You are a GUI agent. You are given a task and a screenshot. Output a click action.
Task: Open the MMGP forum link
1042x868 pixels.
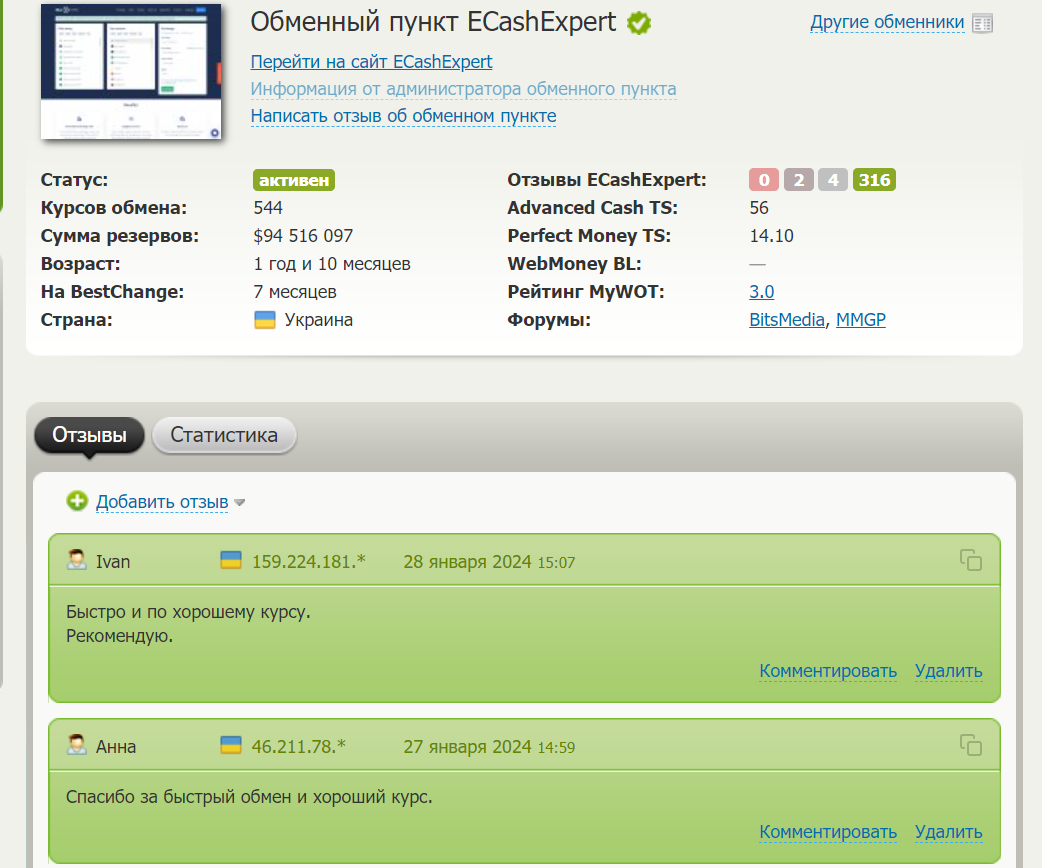pyautogui.click(x=861, y=320)
